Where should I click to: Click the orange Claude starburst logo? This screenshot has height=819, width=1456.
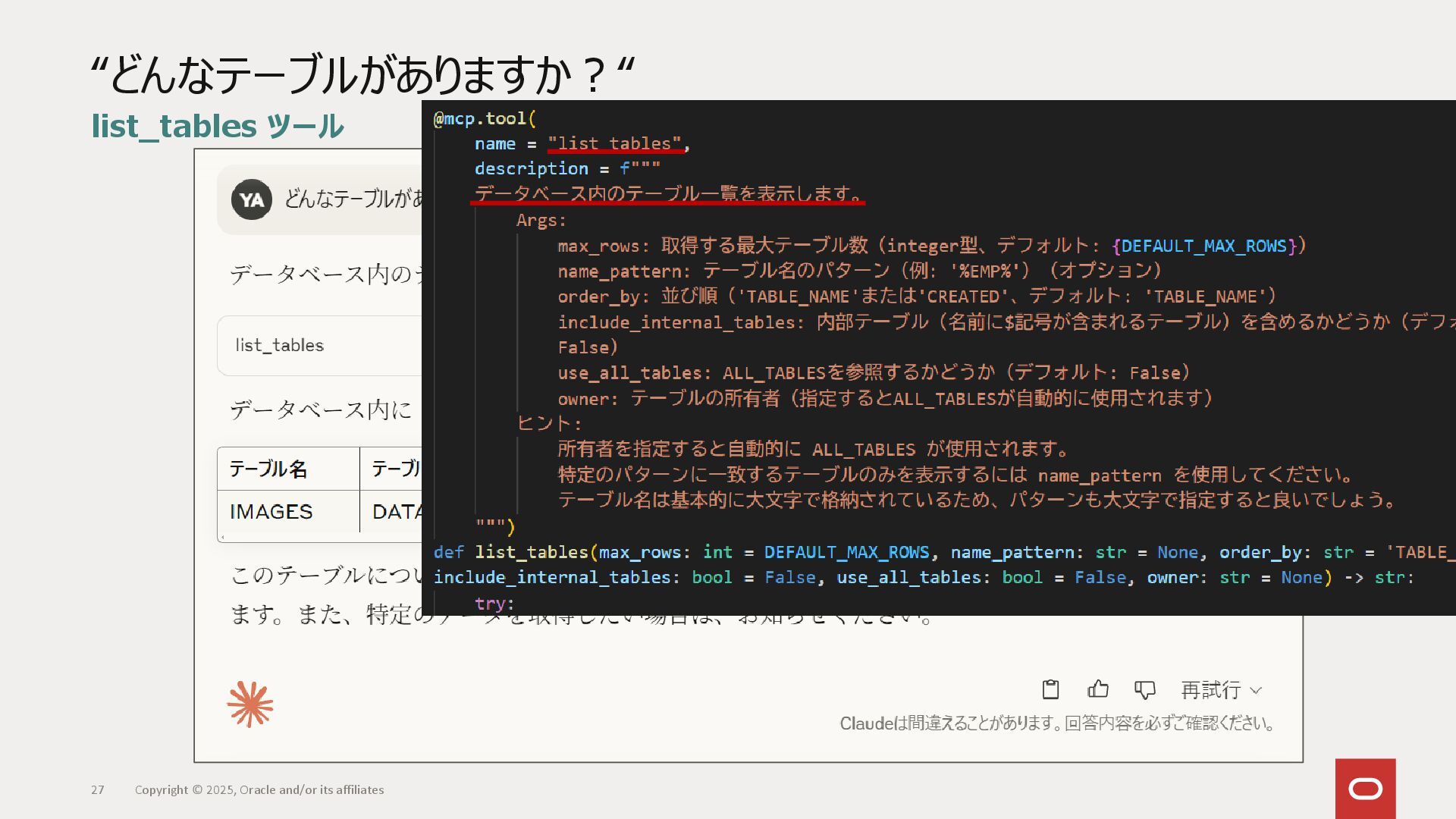[x=250, y=704]
